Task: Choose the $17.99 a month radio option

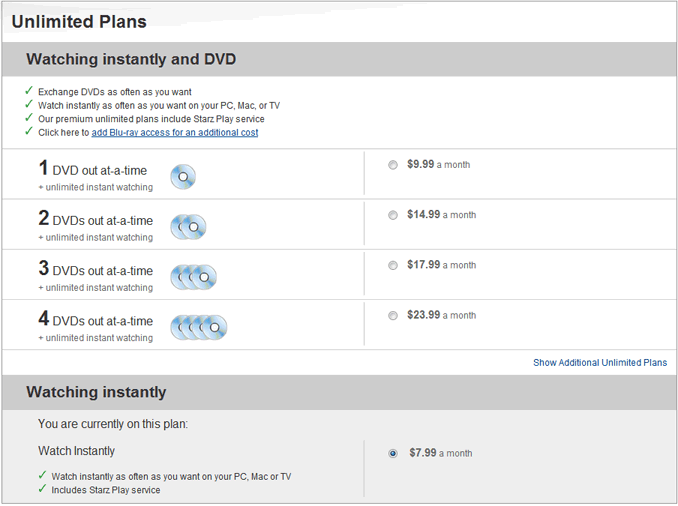Action: tap(393, 265)
